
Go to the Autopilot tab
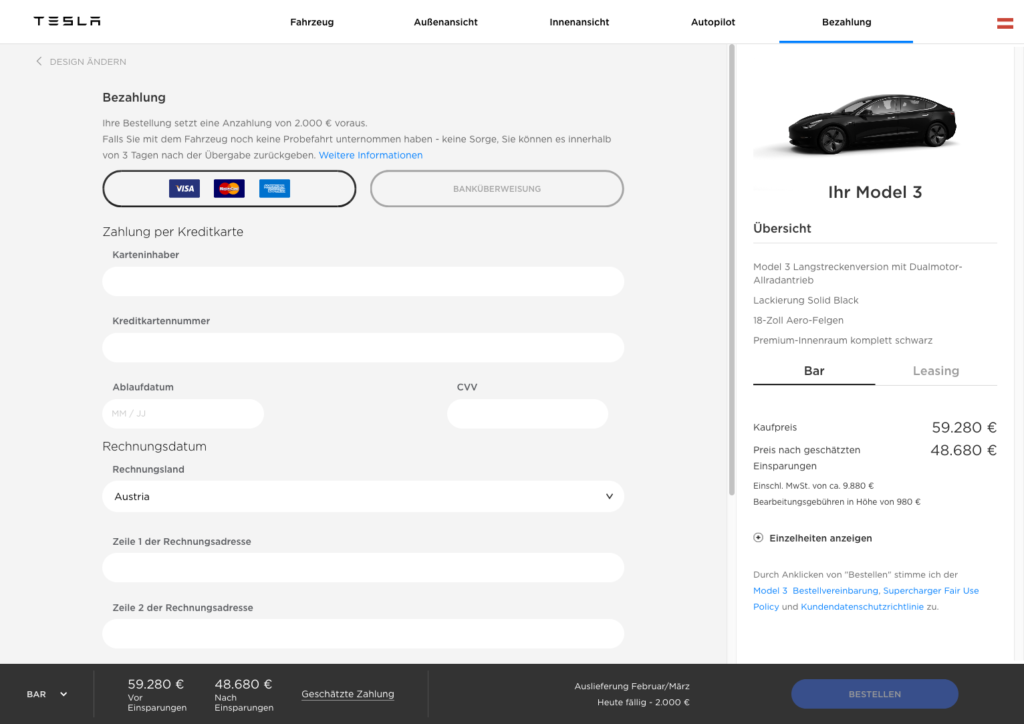[713, 22]
